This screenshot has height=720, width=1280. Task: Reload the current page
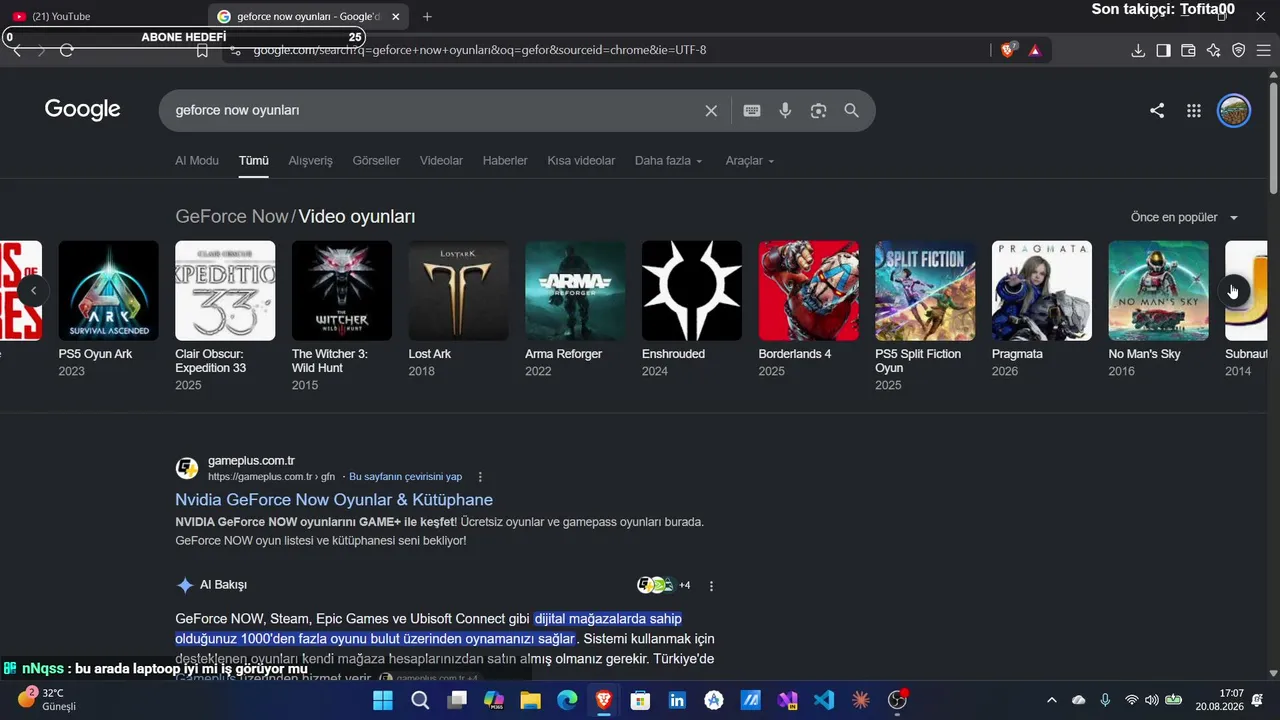pos(67,50)
